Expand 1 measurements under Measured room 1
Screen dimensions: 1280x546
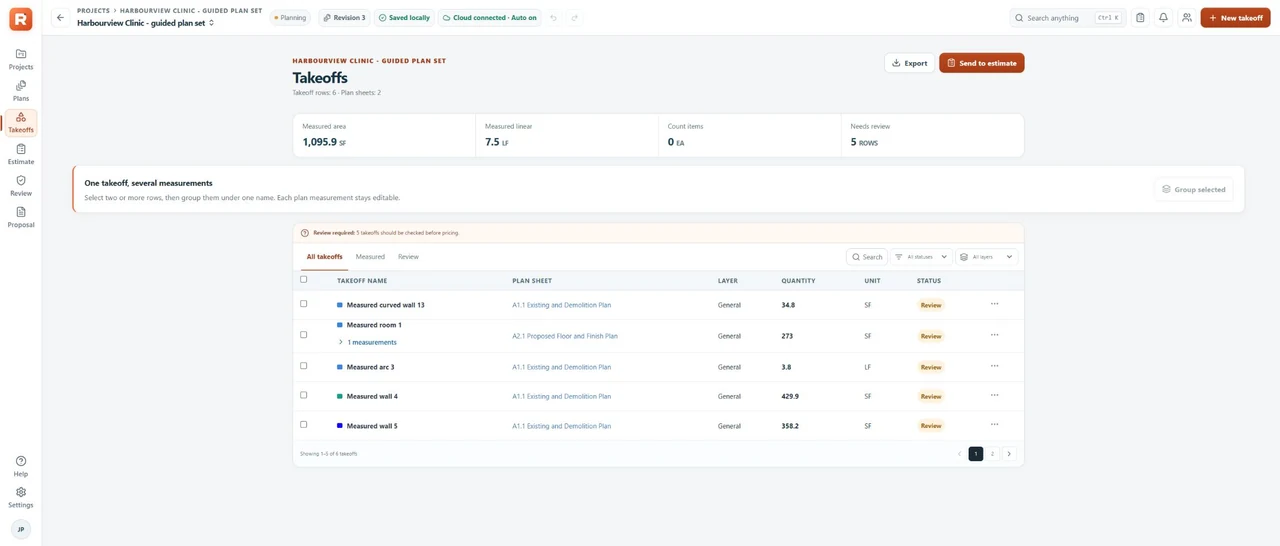click(x=367, y=342)
